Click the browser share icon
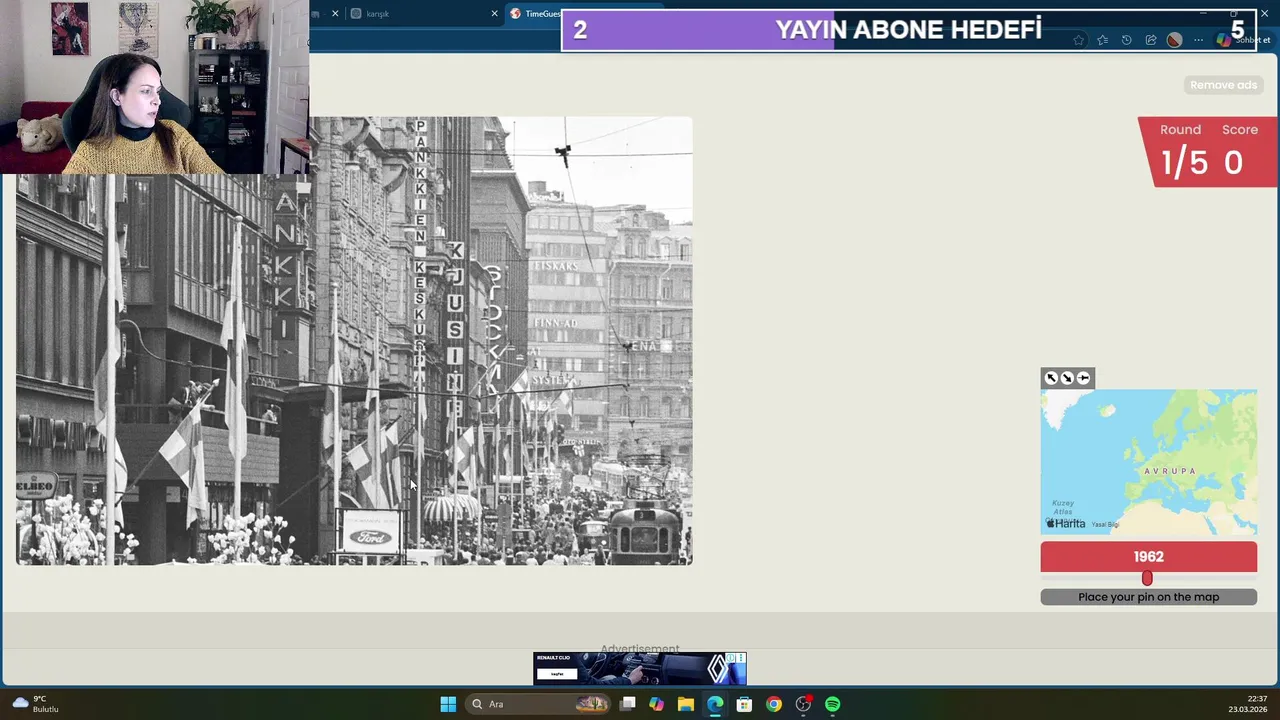This screenshot has width=1280, height=720. [x=1151, y=40]
